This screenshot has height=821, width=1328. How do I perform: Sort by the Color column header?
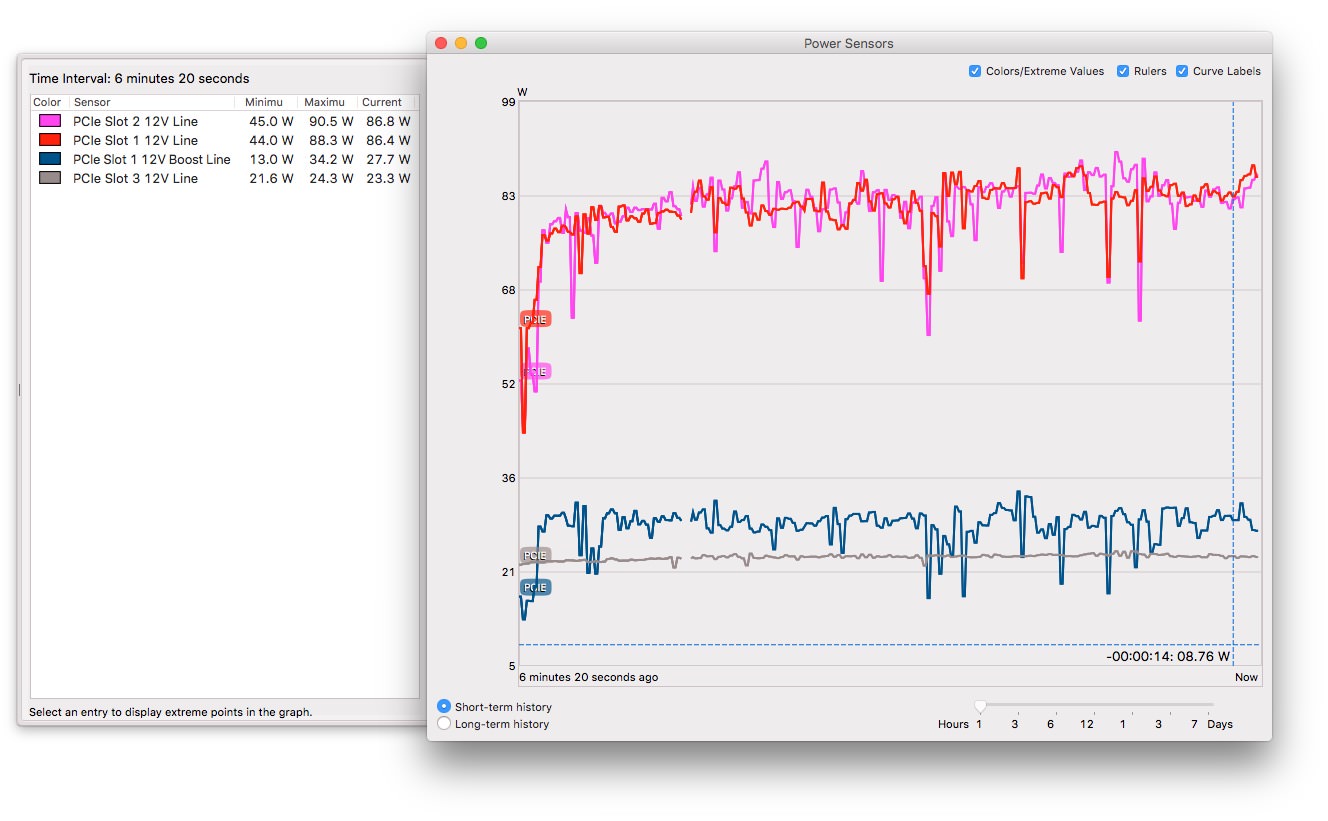[x=50, y=102]
